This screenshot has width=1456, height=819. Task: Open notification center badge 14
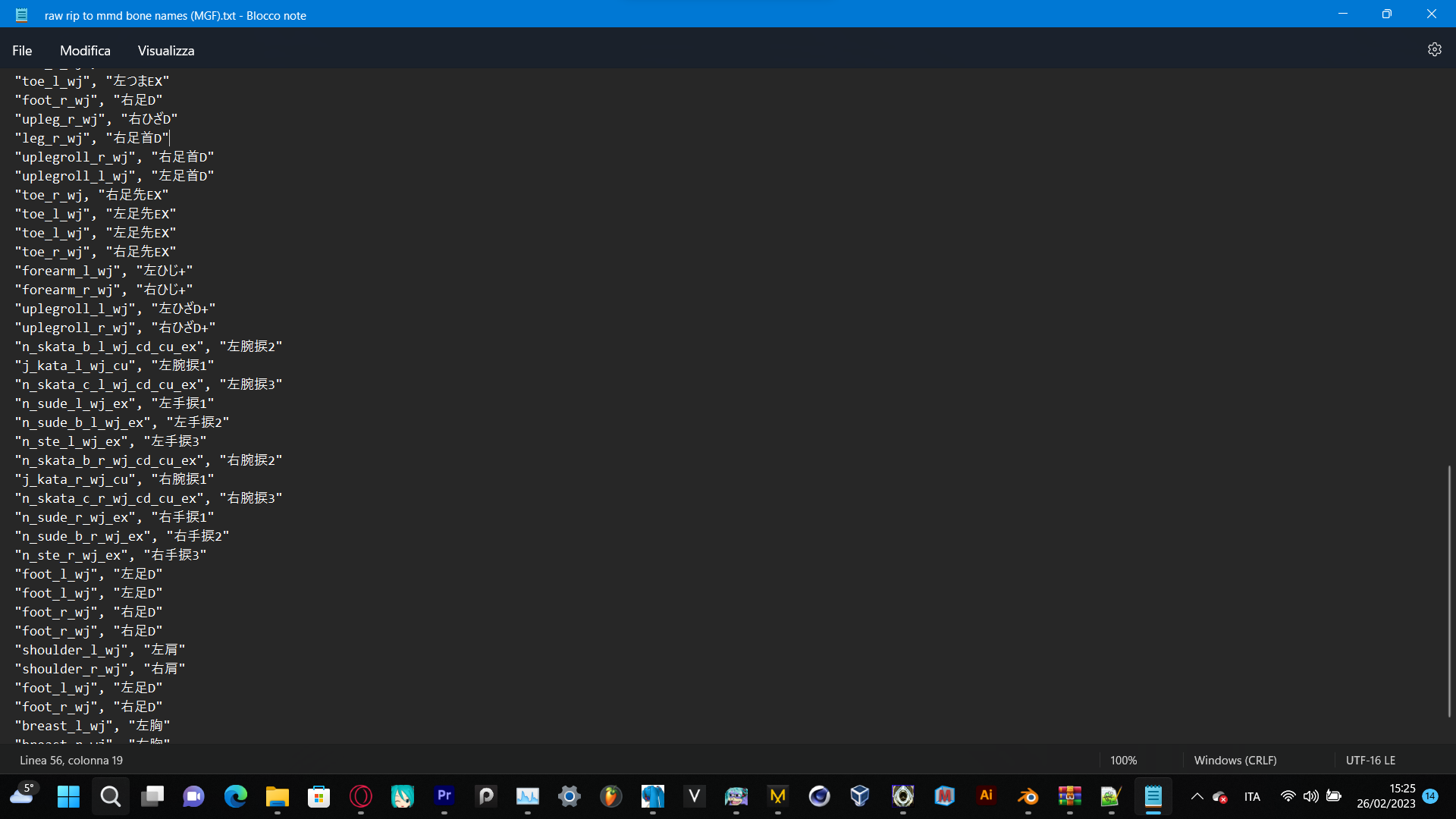[x=1430, y=795]
